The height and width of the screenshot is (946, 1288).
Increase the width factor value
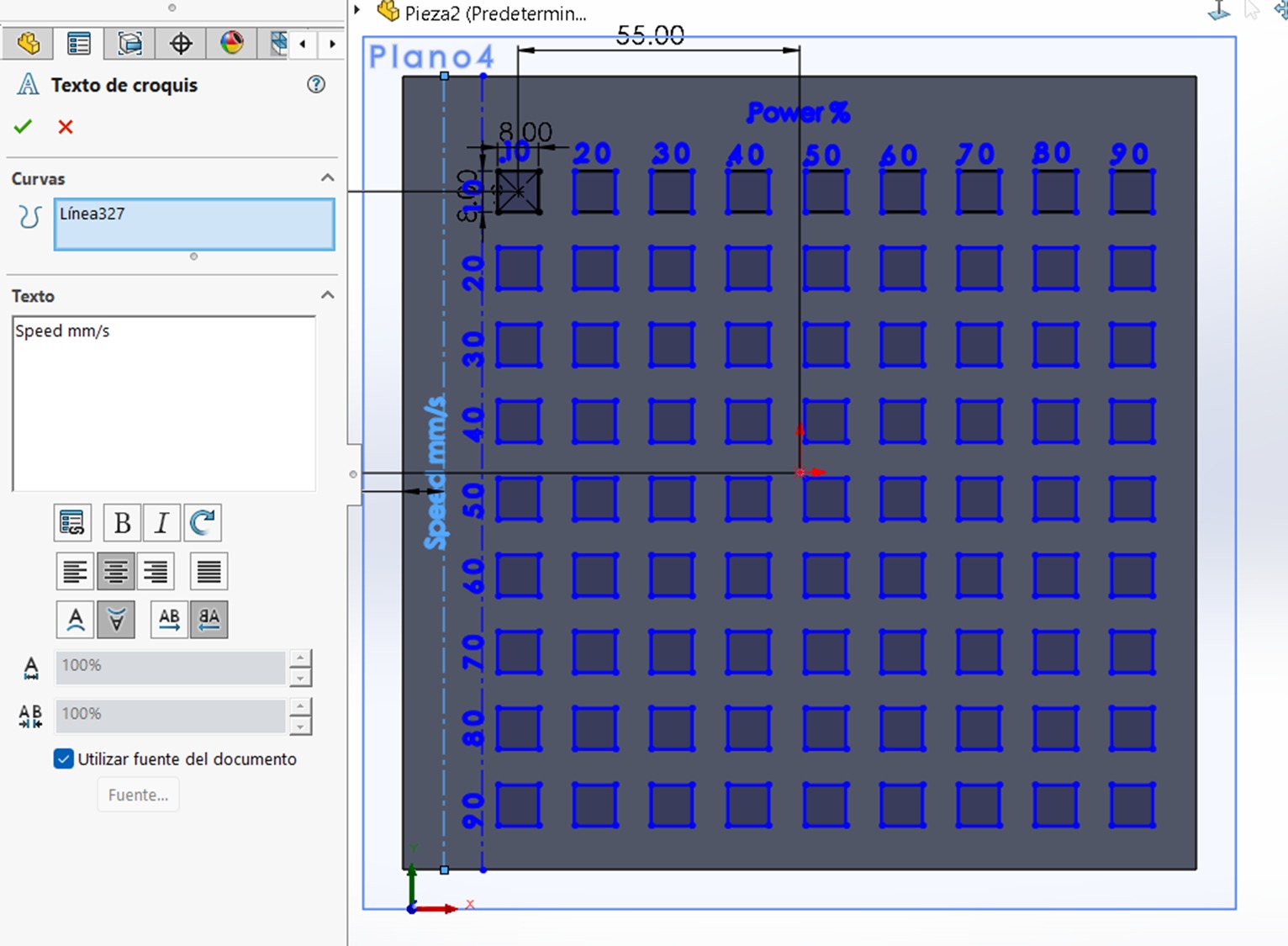pos(300,658)
